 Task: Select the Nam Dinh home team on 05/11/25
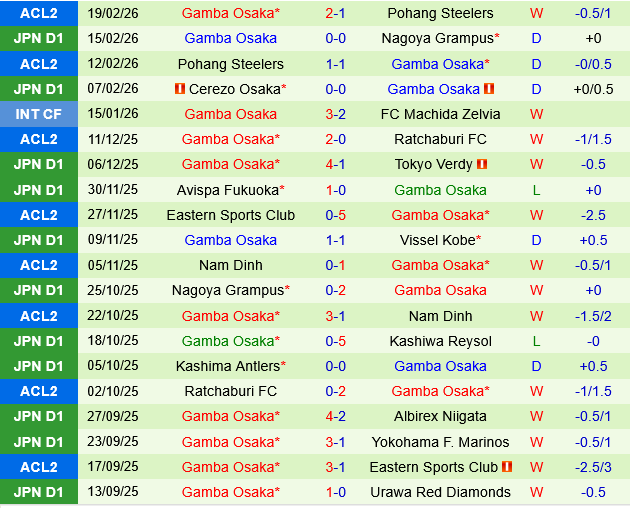click(x=231, y=265)
